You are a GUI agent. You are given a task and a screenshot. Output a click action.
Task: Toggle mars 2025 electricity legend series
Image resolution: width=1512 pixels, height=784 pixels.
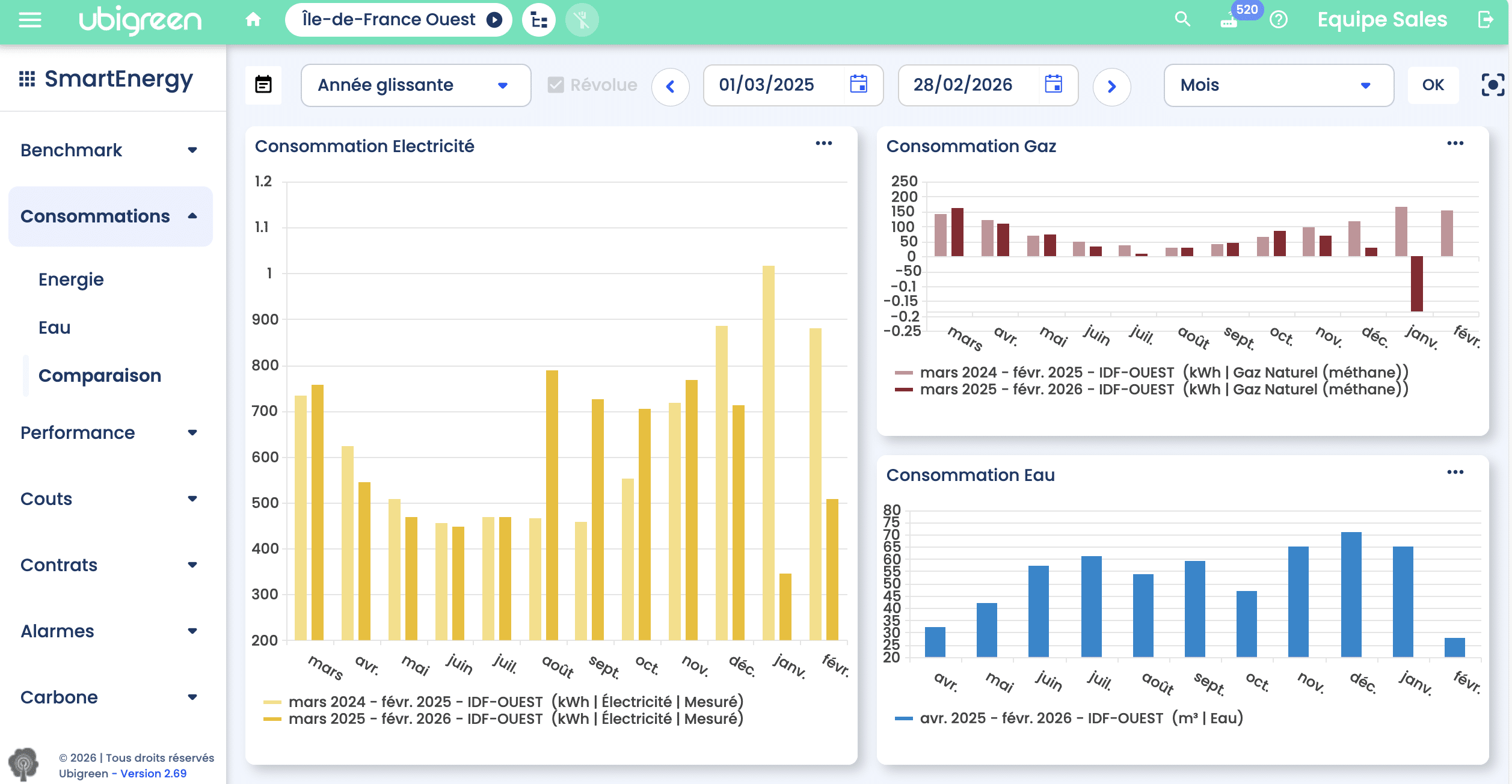click(x=503, y=718)
